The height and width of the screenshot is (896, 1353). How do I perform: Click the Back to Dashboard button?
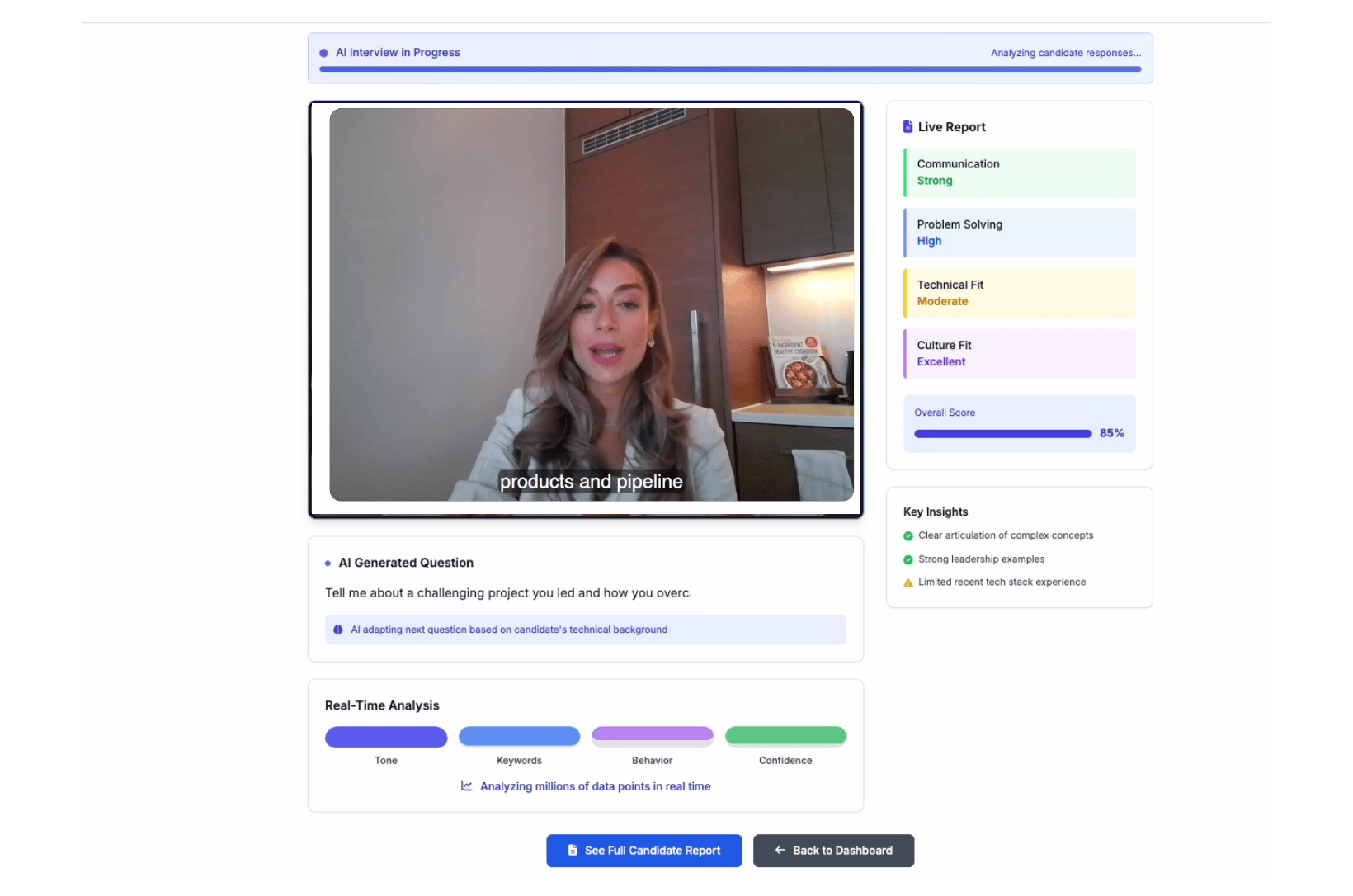(833, 851)
